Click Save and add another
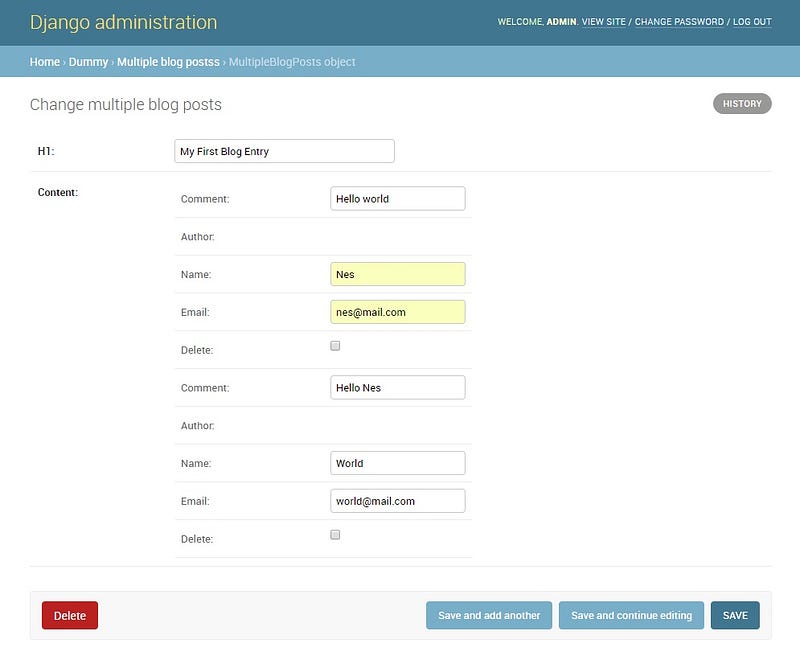The image size is (800, 647). click(489, 615)
